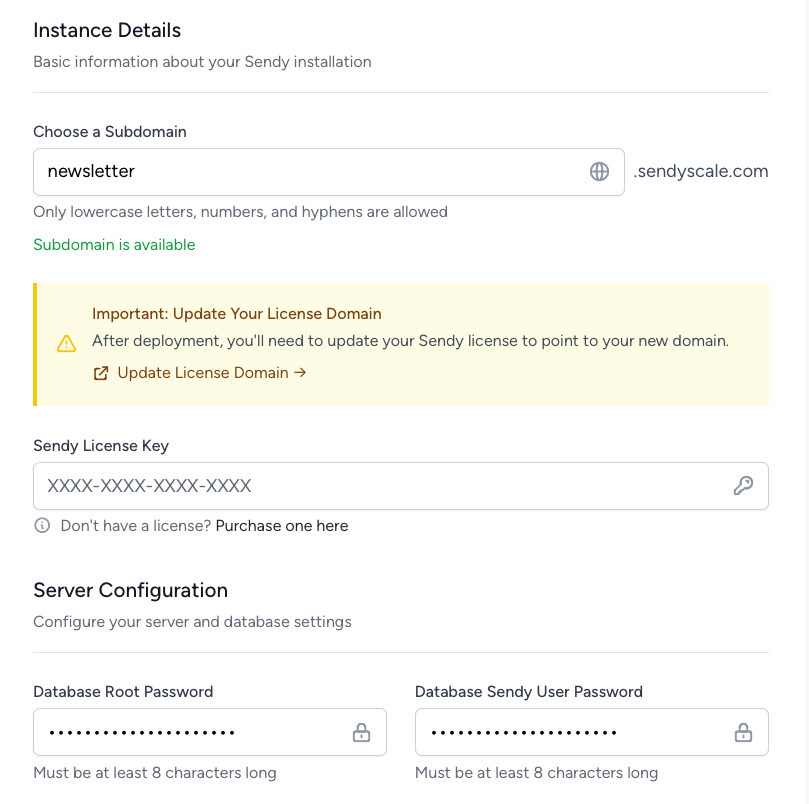Screen dimensions: 809x804
Task: Focus the Database Sendy User Password field
Action: coord(592,732)
